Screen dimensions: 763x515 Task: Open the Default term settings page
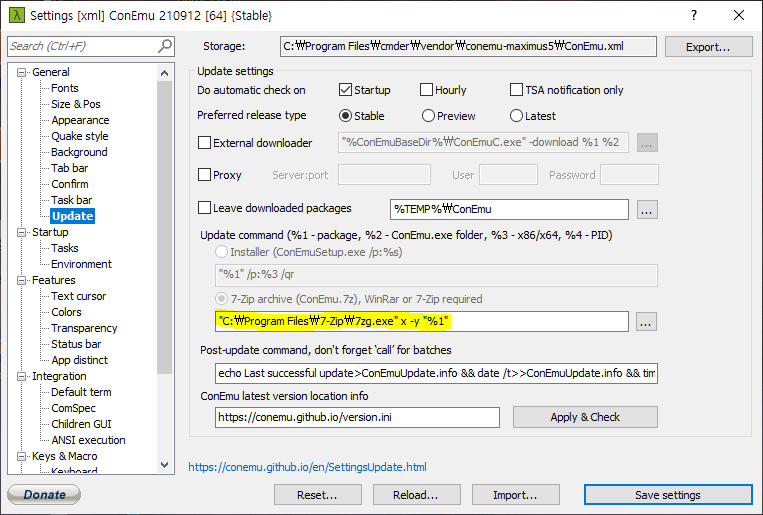[x=81, y=392]
